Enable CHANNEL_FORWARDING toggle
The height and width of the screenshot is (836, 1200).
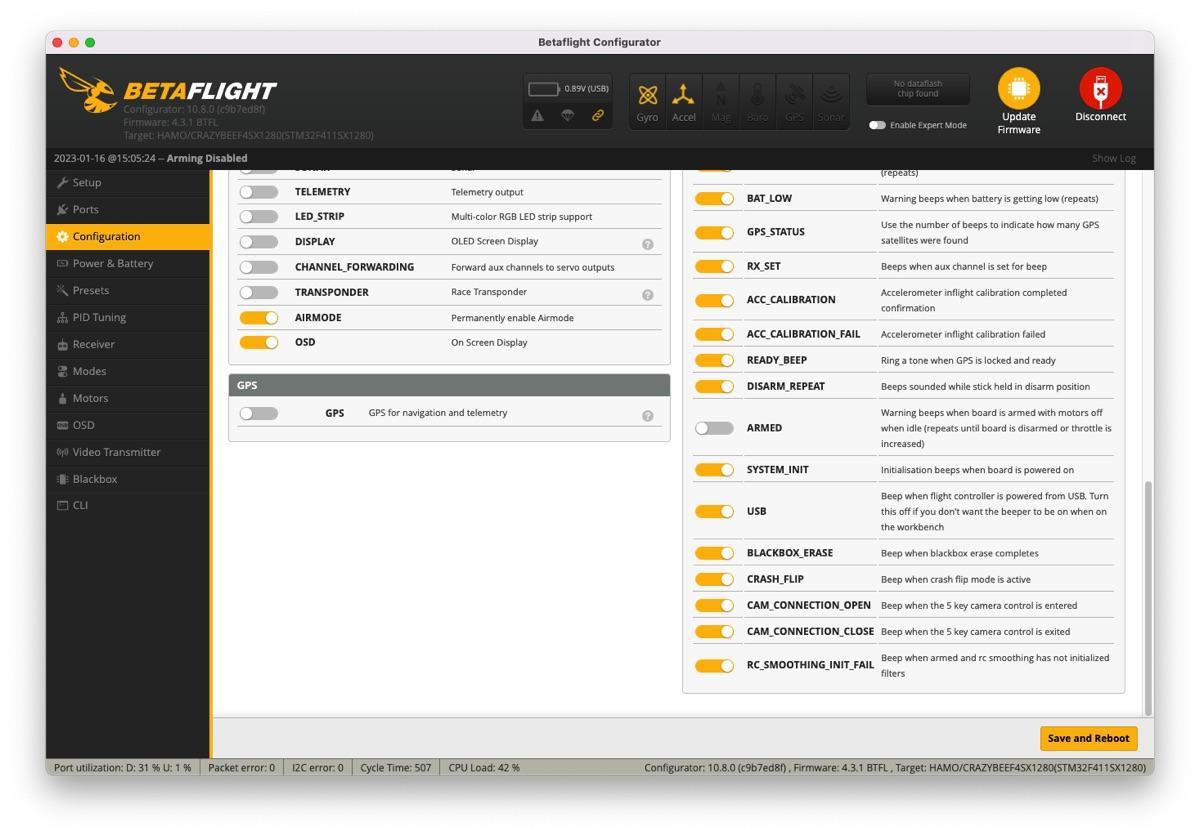coord(259,267)
